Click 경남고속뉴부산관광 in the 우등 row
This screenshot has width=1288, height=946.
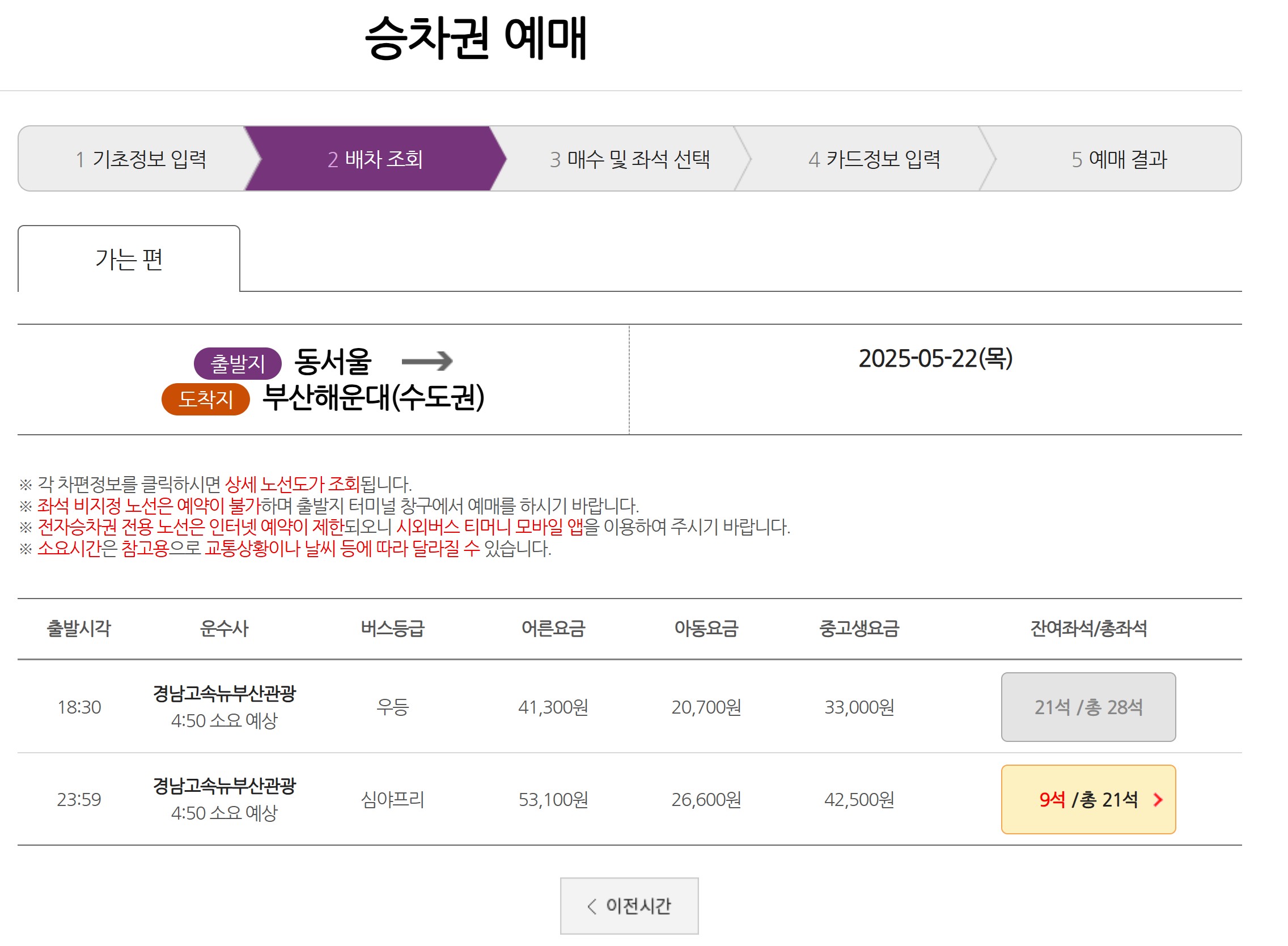pos(224,693)
